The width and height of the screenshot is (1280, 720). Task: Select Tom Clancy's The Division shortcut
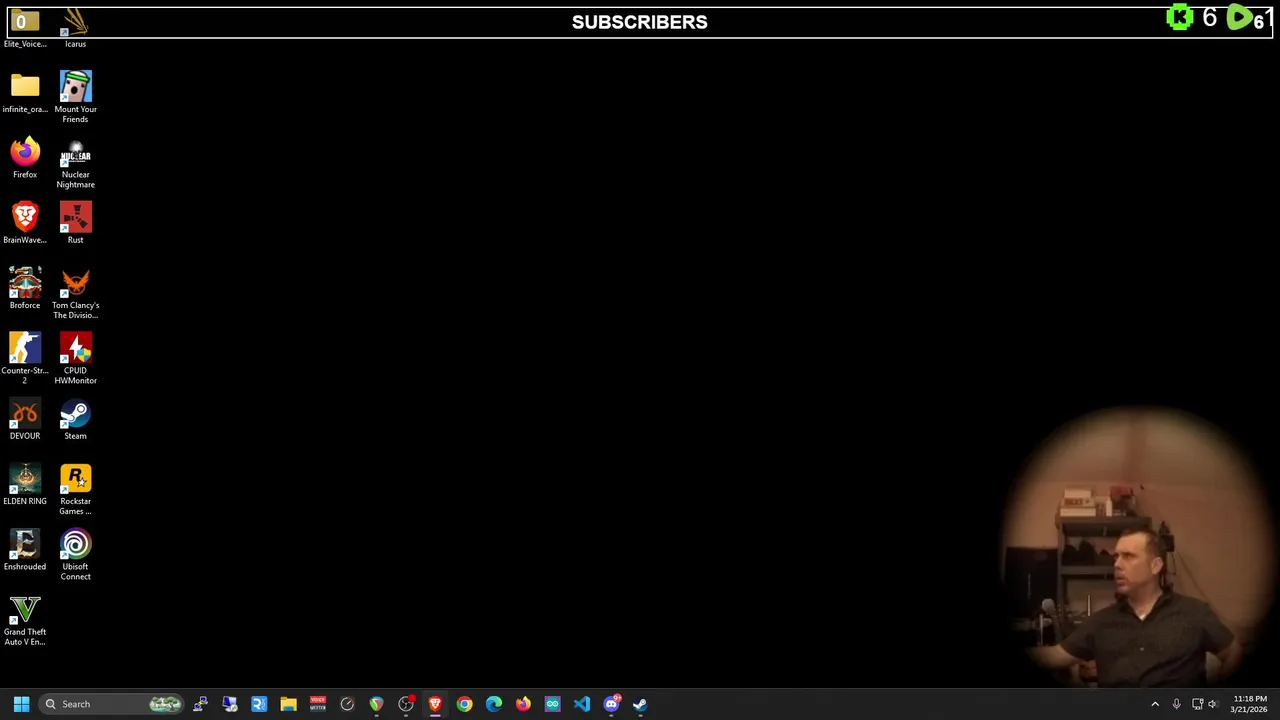point(75,293)
